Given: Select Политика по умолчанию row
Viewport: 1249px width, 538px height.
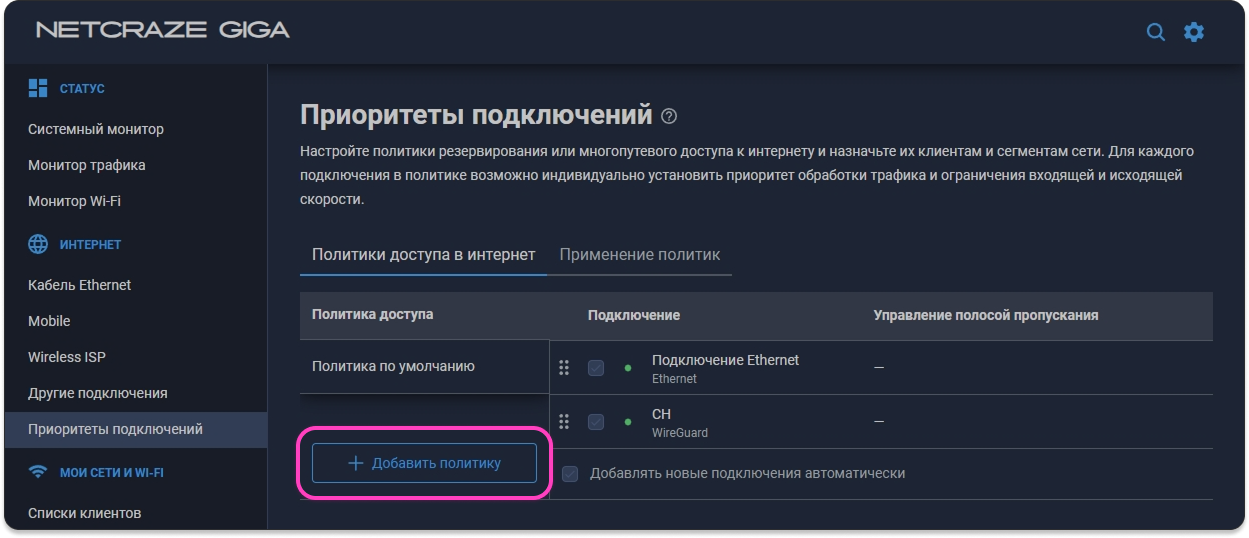Looking at the screenshot, I should (x=393, y=366).
